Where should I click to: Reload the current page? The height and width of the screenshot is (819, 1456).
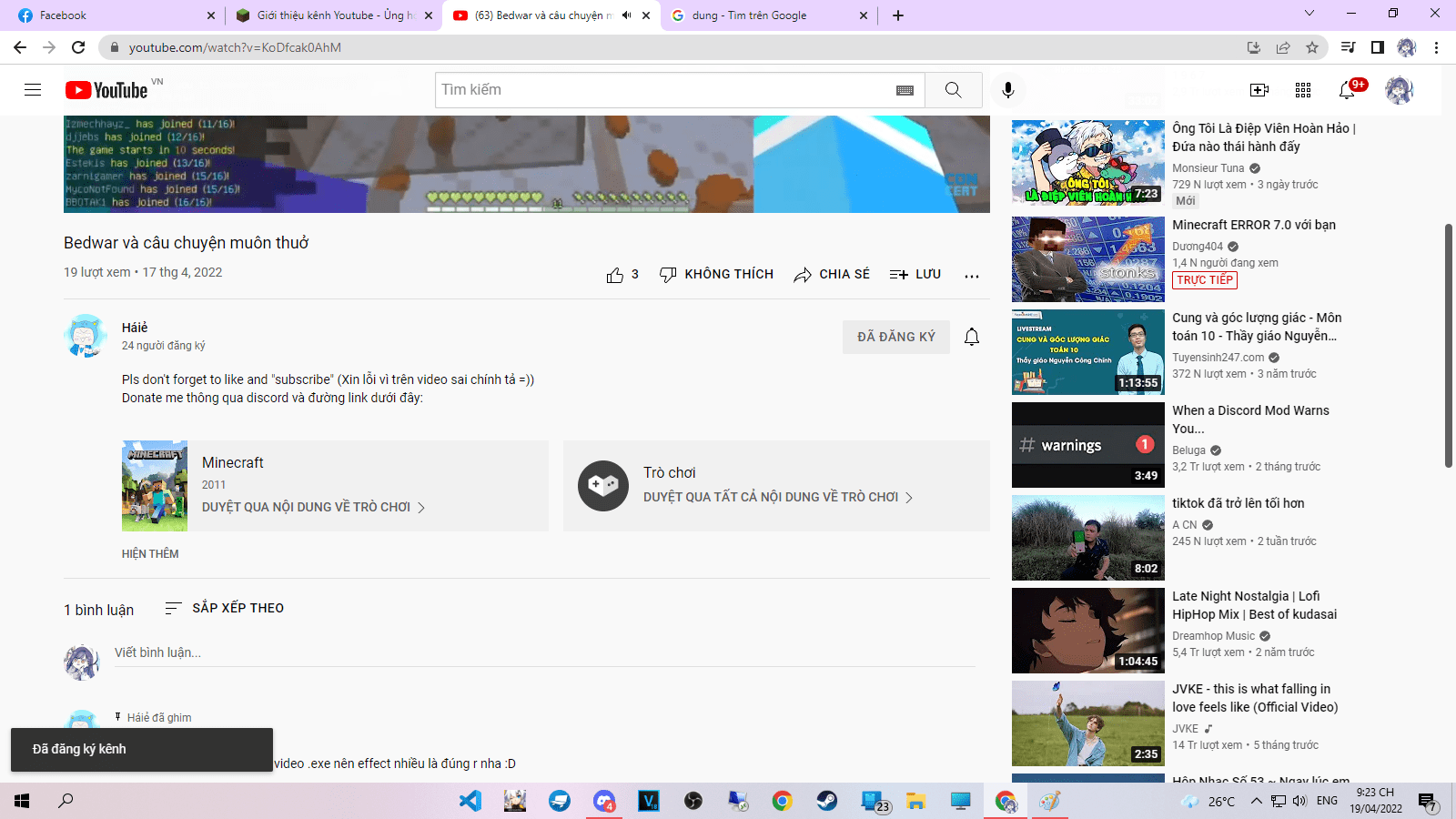click(78, 47)
